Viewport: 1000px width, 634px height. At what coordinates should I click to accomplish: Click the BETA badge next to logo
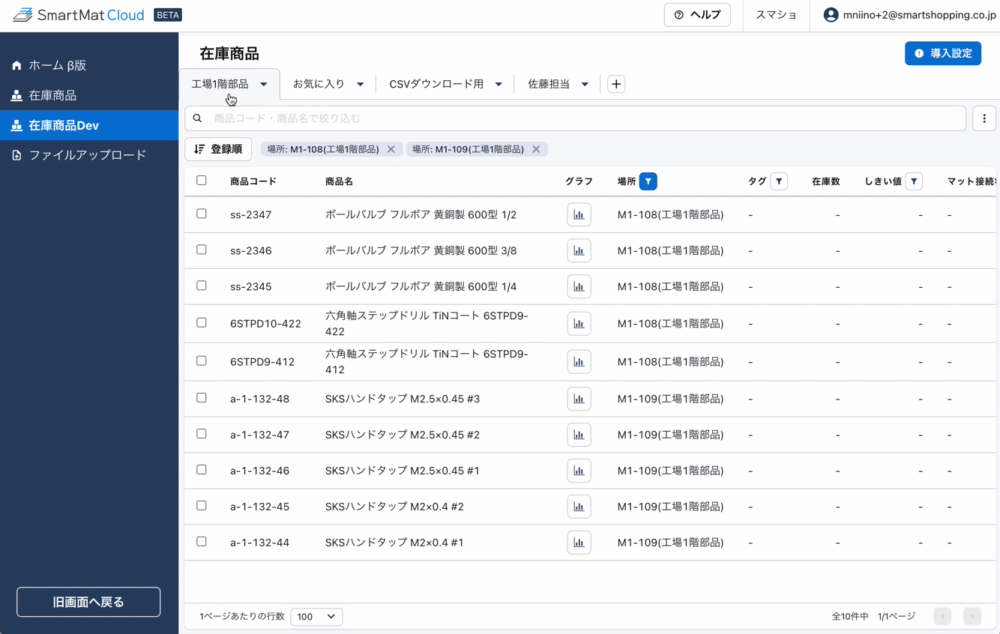[x=168, y=15]
